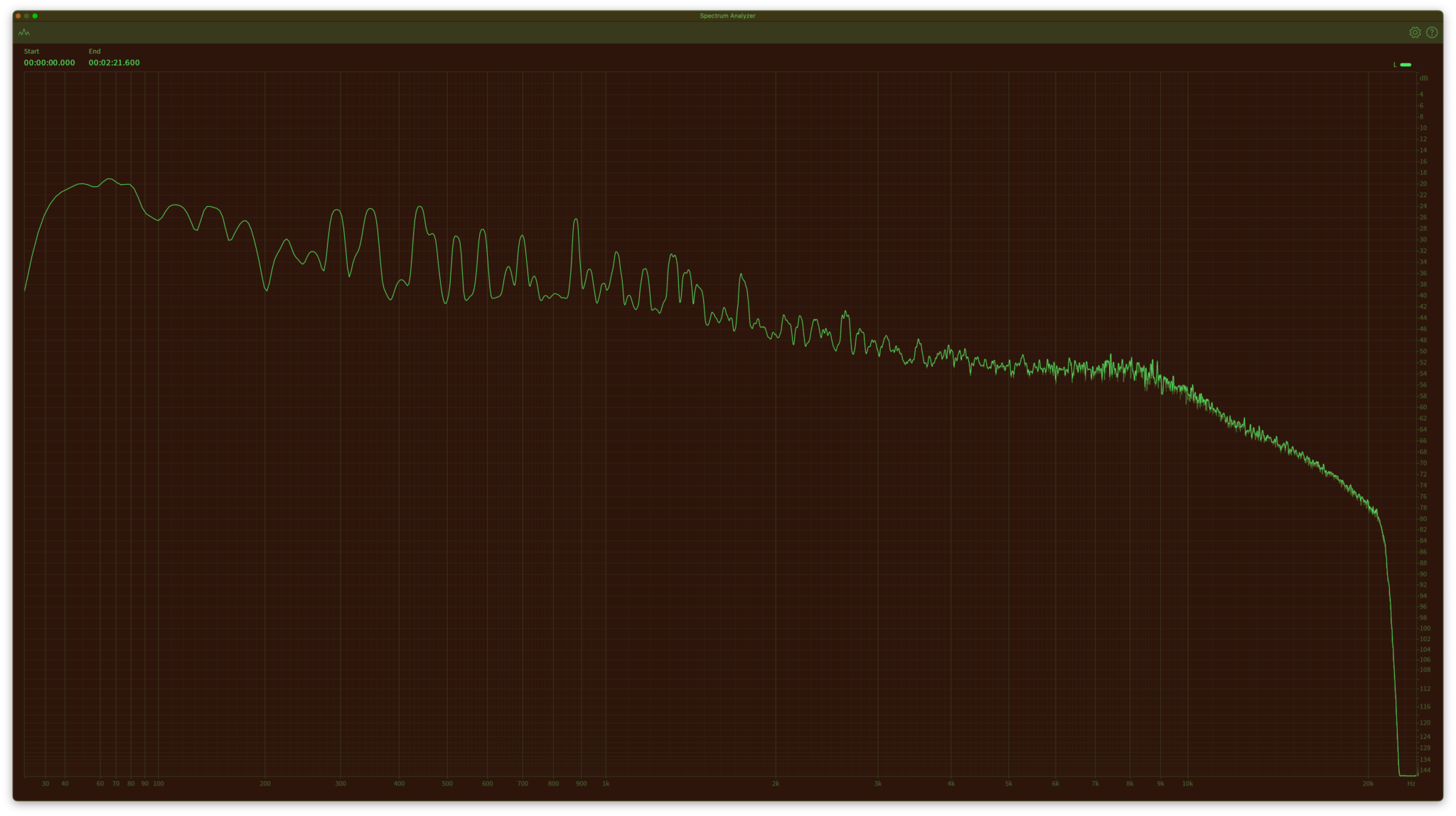Click the "dB" axis unit label
The image size is (1456, 816).
tap(1423, 78)
